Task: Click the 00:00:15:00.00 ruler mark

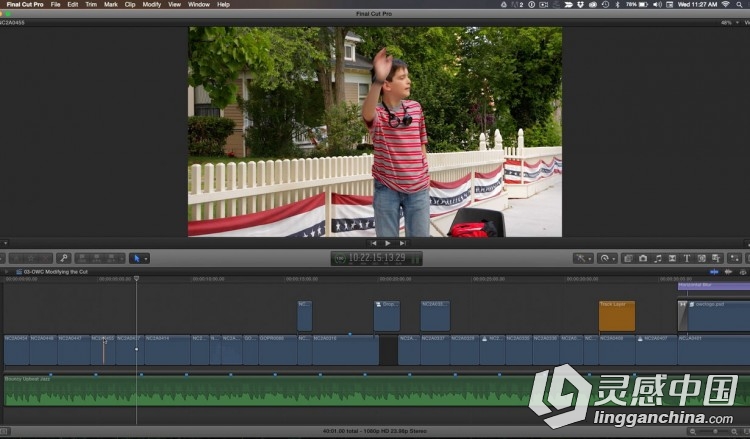Action: [x=301, y=279]
